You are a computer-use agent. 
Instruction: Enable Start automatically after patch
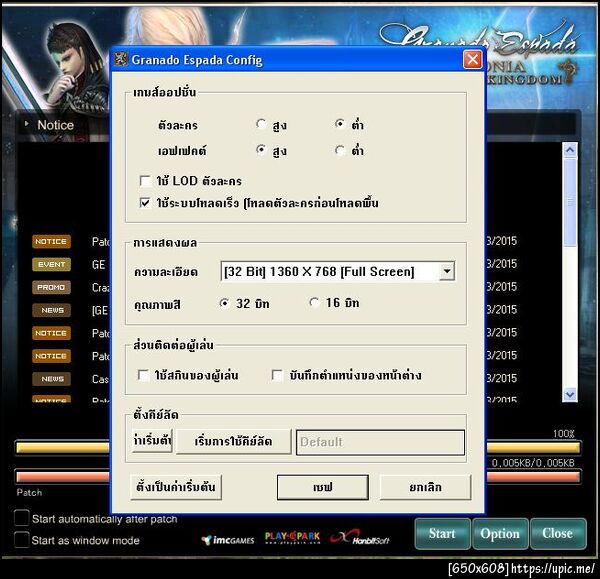point(21,518)
